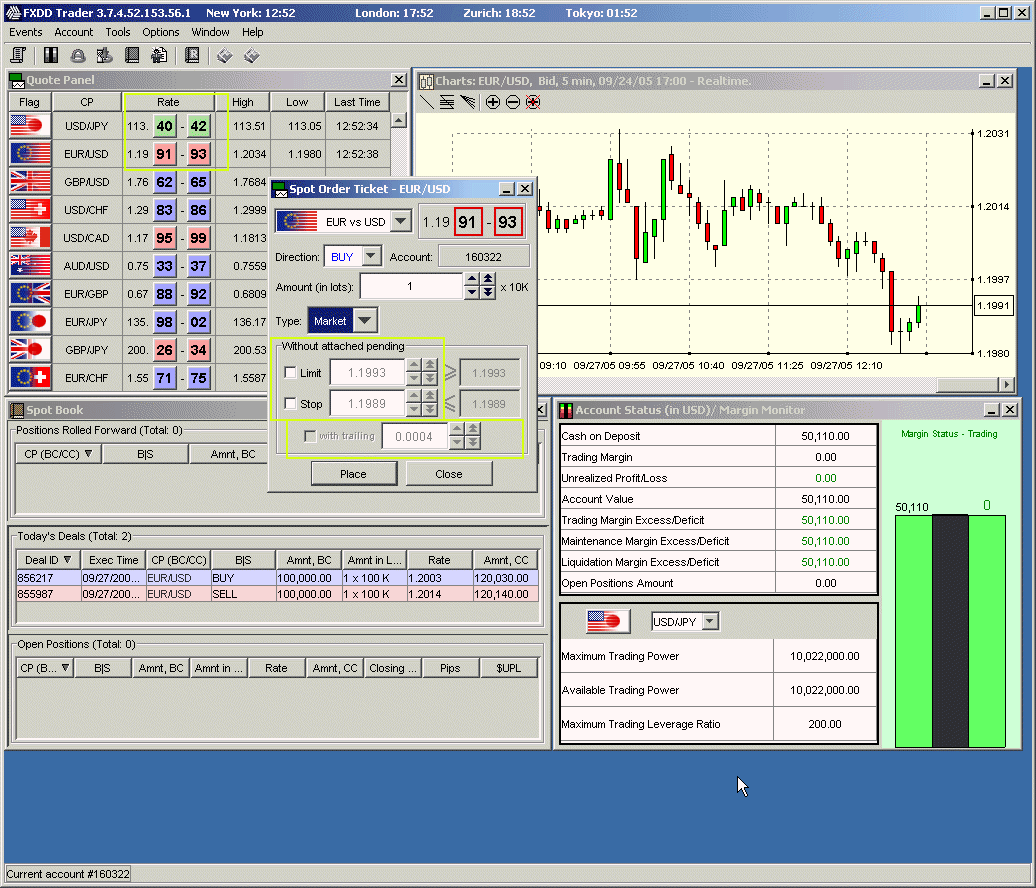
Task: Select the parallel lines chart tool
Action: pyautogui.click(x=447, y=102)
